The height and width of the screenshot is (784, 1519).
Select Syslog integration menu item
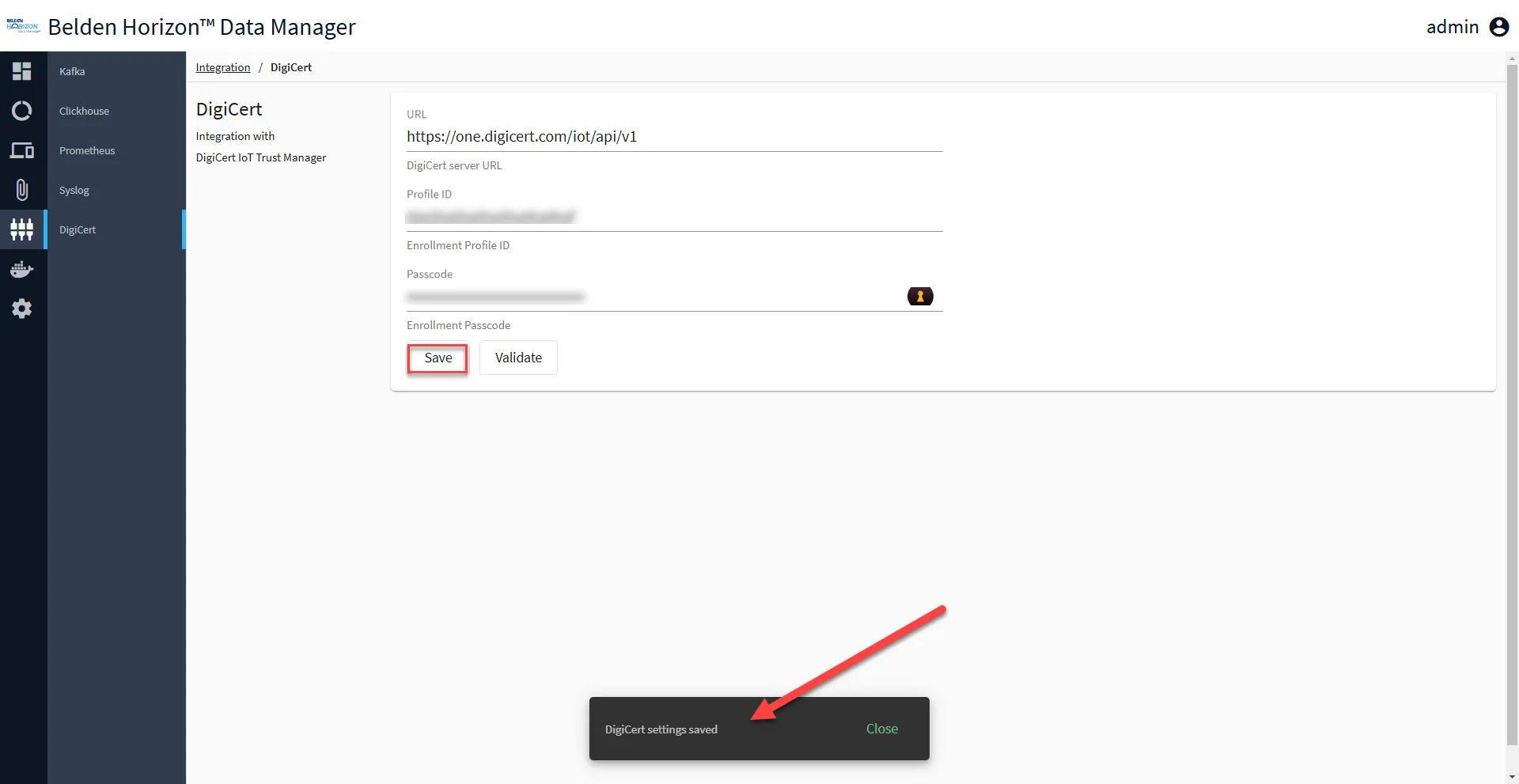pos(116,190)
